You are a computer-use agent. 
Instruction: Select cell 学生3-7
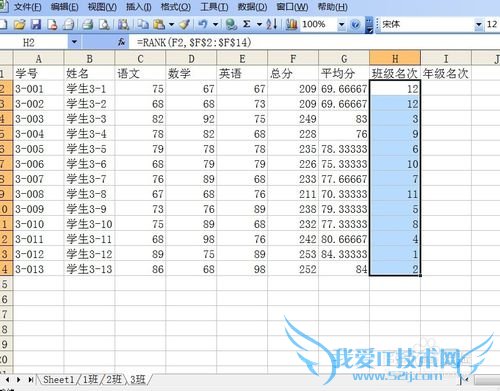pos(89,179)
